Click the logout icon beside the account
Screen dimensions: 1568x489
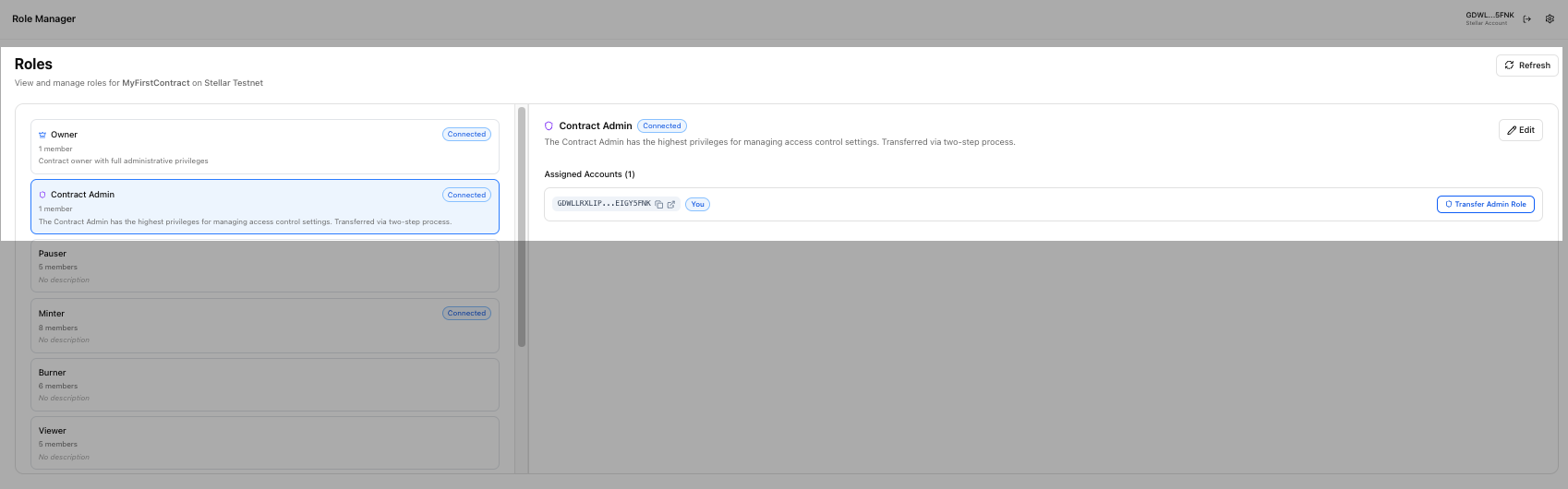point(1527,18)
